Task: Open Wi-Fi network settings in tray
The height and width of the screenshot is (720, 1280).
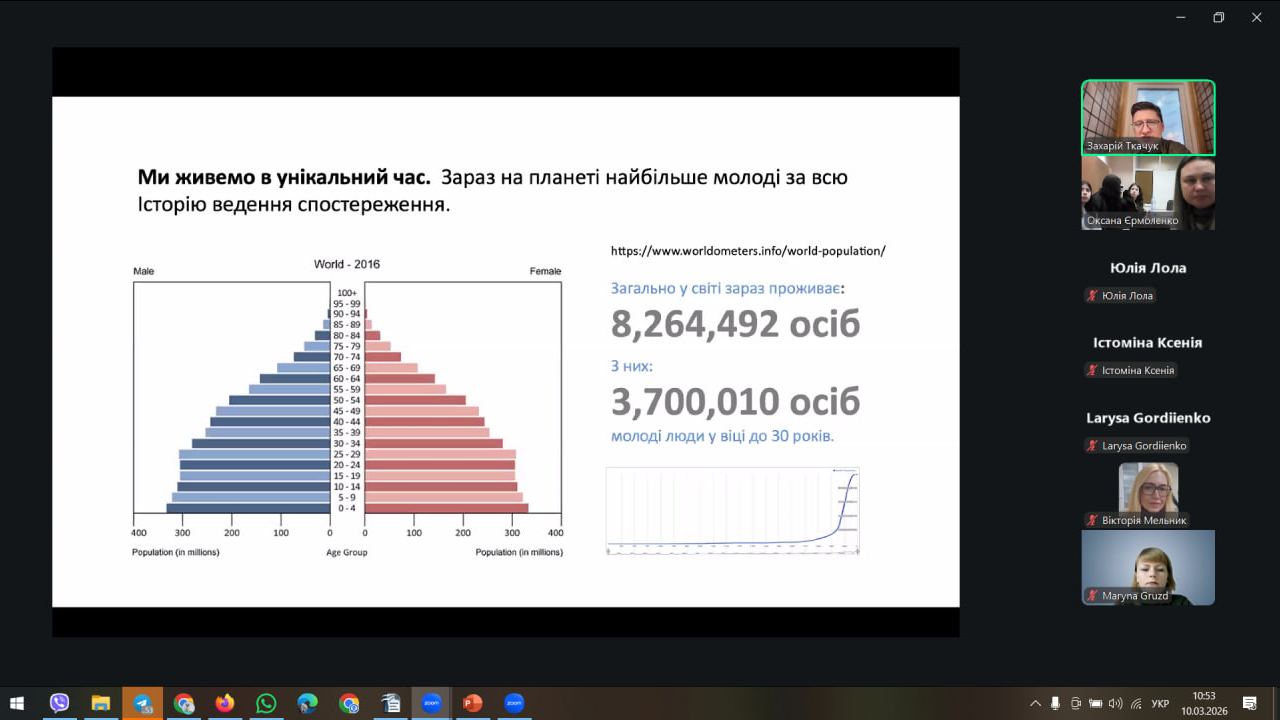Action: point(1136,703)
